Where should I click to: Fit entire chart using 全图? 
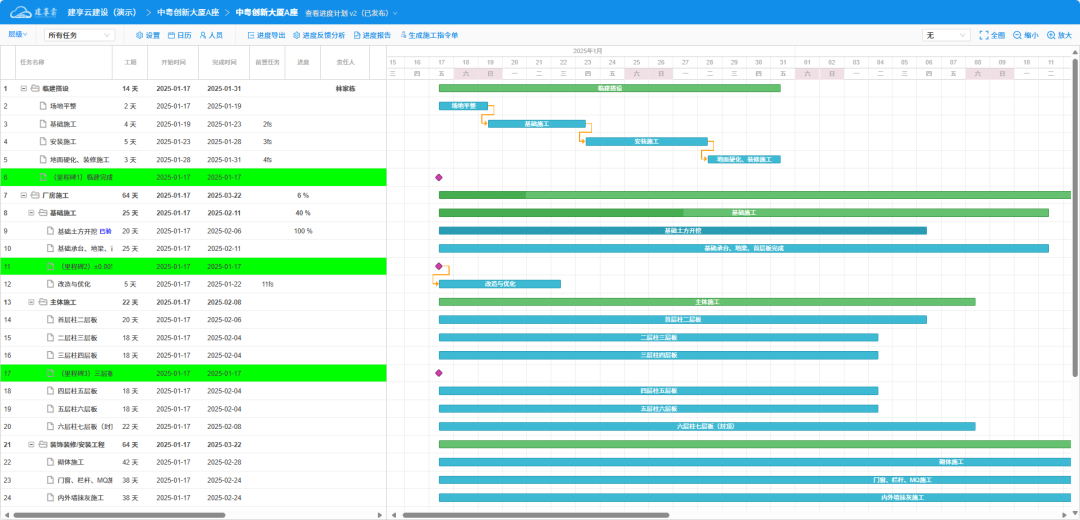click(992, 35)
